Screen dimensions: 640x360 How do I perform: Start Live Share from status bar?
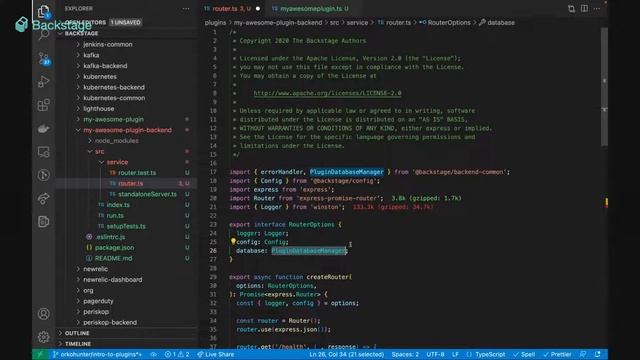[216, 354]
